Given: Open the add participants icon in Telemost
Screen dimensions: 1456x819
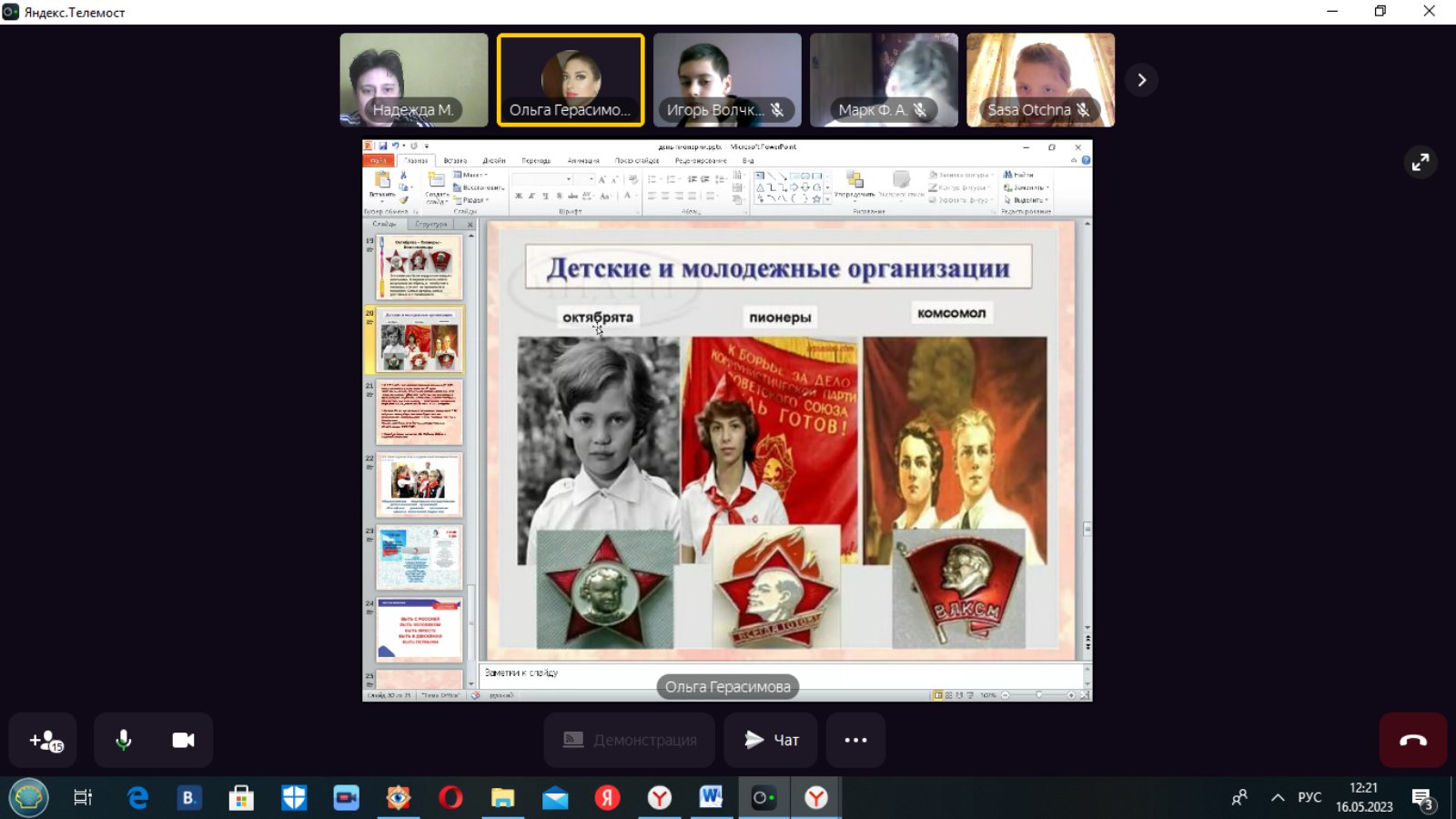Looking at the screenshot, I should (43, 741).
